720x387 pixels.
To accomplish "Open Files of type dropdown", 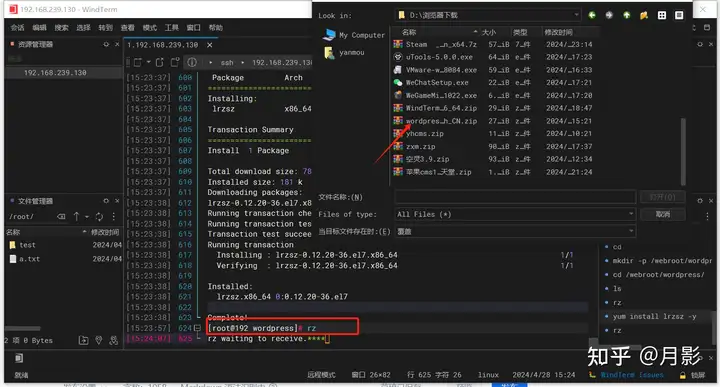I will [x=631, y=214].
